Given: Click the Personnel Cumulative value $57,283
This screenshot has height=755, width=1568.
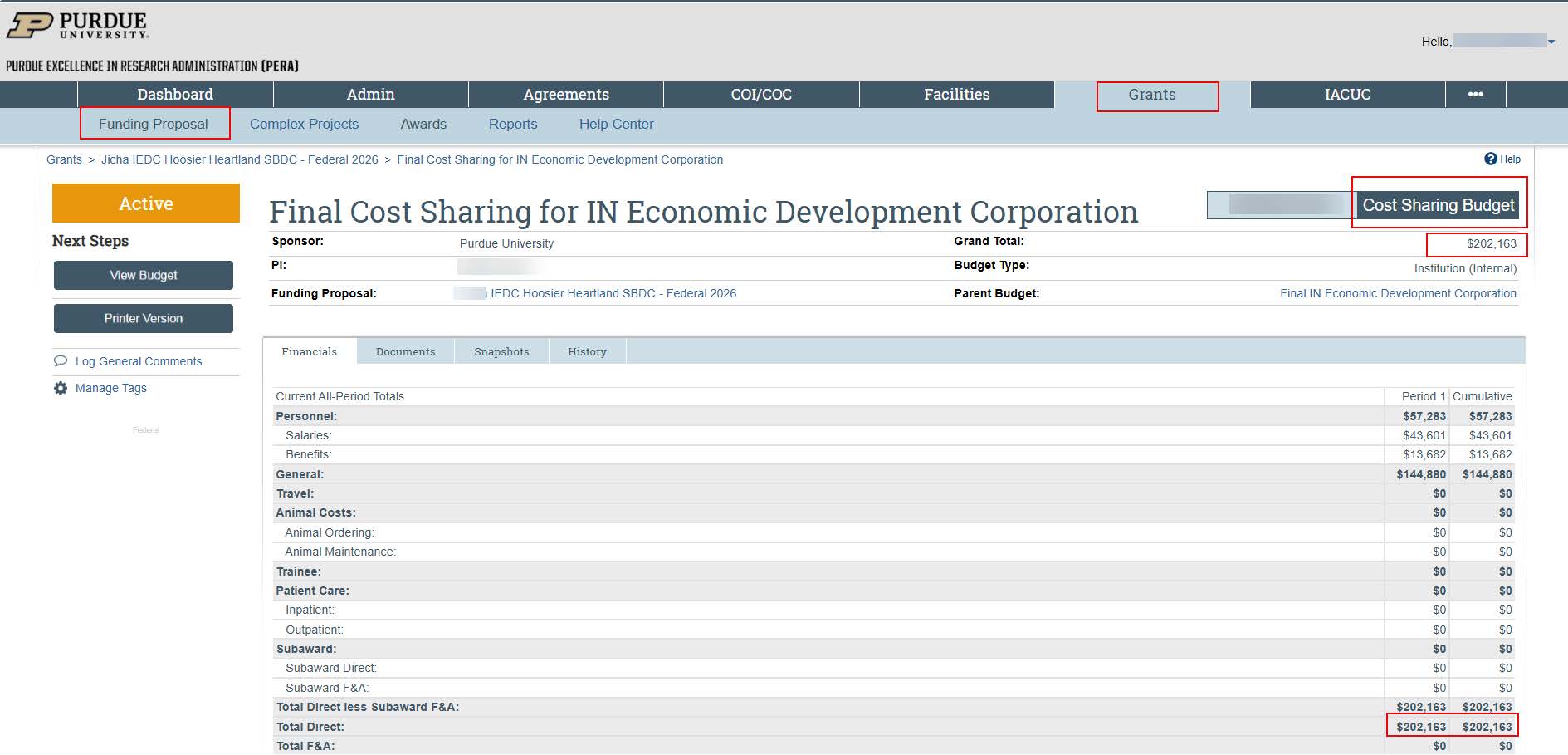Looking at the screenshot, I should point(1490,416).
